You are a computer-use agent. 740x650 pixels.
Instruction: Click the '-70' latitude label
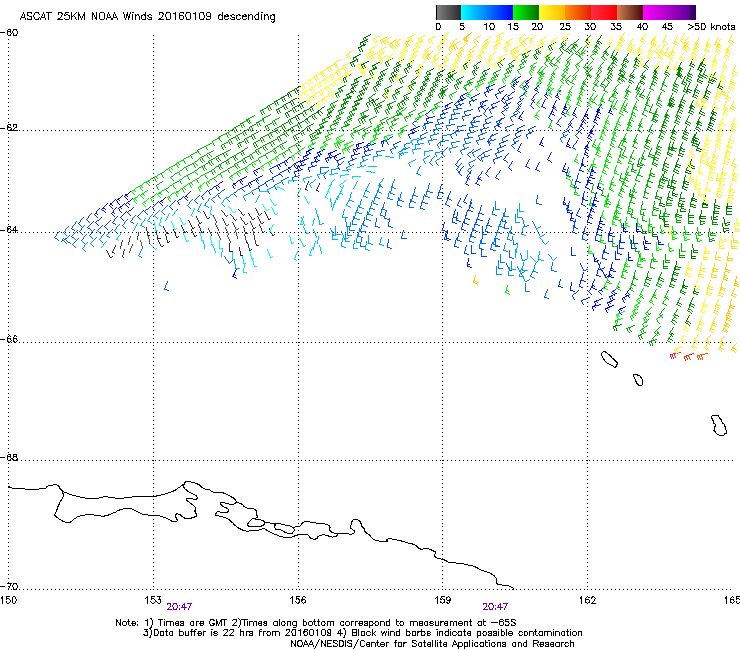(x=9, y=587)
